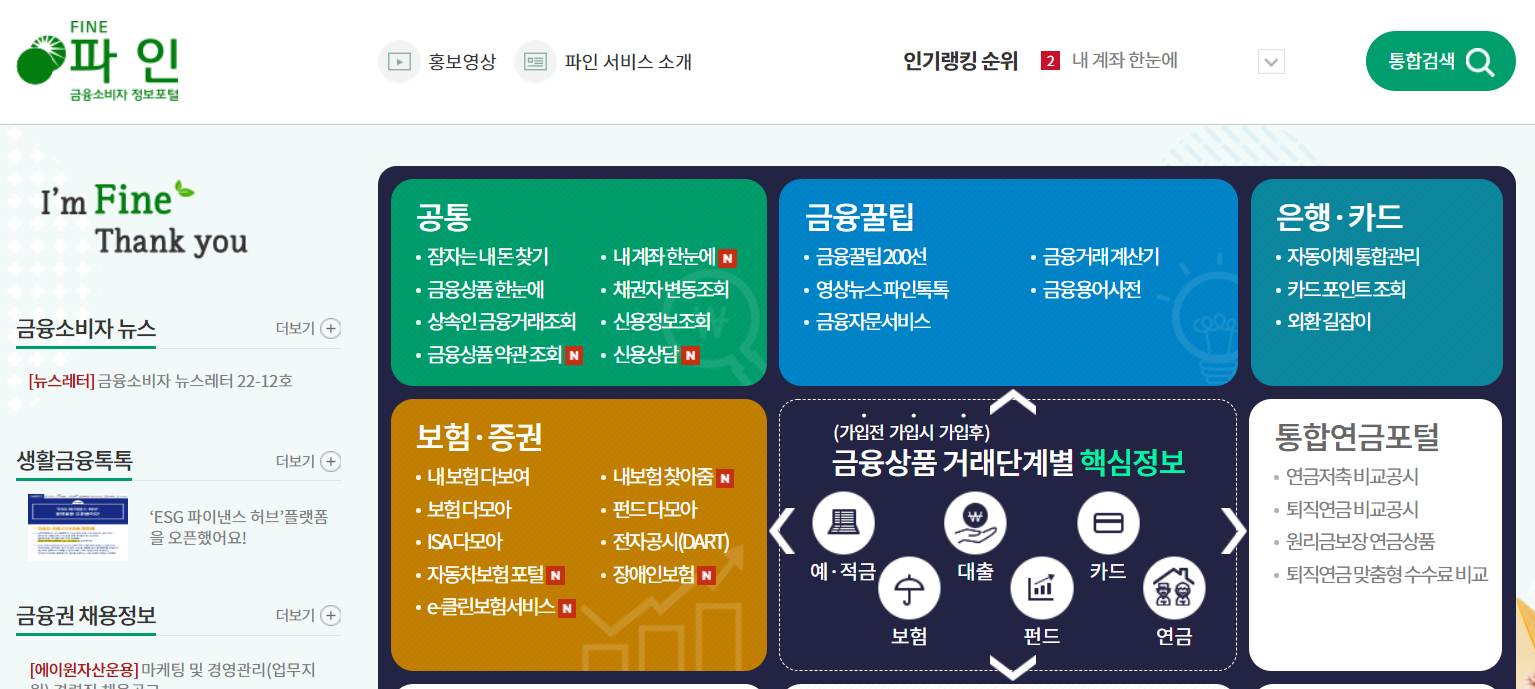The height and width of the screenshot is (689, 1535).
Task: Open 장애인보험
Action: coord(653,574)
